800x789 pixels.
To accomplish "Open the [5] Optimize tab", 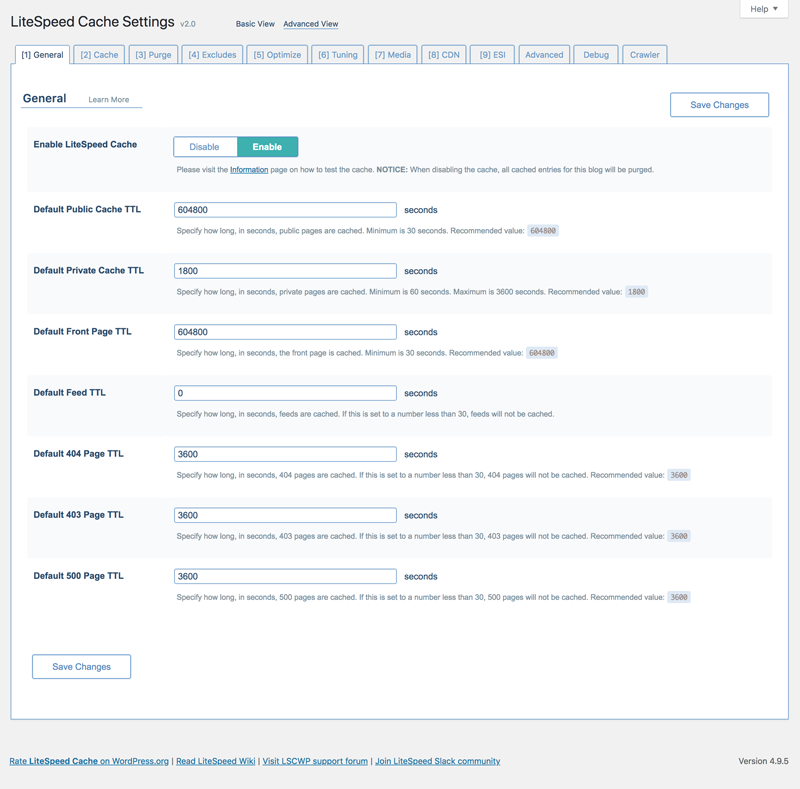I will (277, 55).
